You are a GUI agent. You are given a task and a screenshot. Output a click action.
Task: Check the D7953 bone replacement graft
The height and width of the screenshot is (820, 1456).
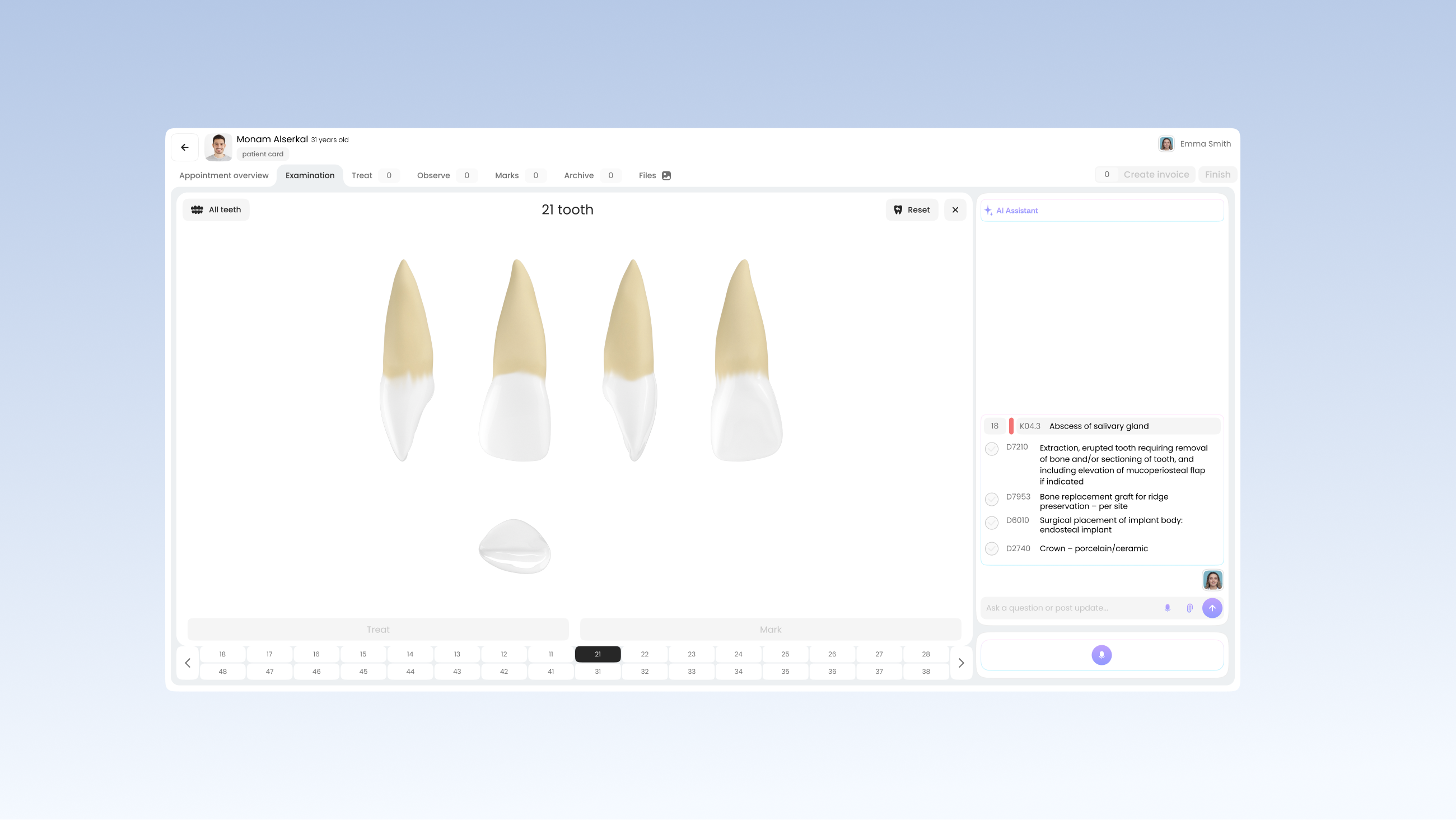click(992, 500)
